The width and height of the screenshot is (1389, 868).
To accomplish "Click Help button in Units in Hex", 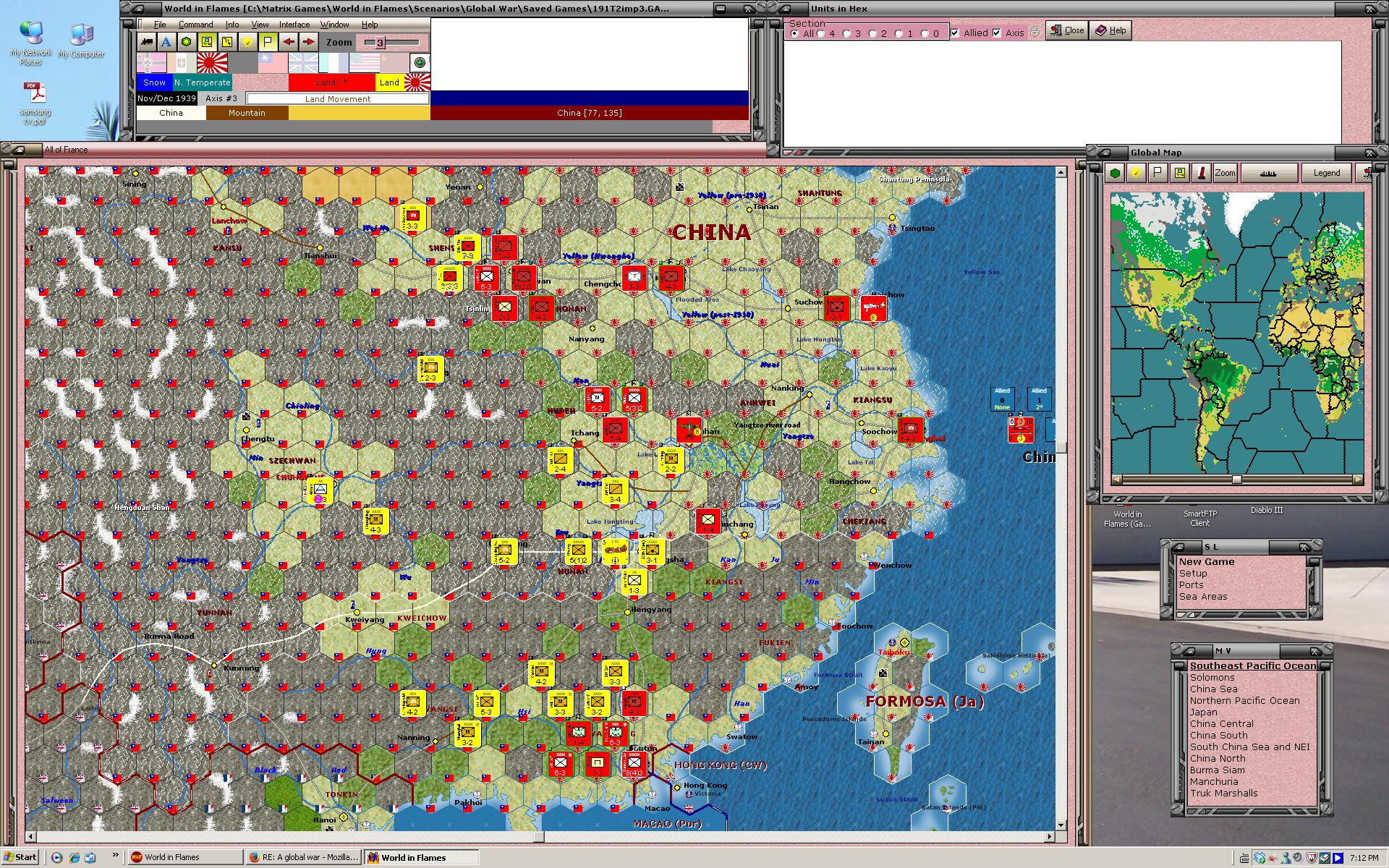I will click(1110, 30).
